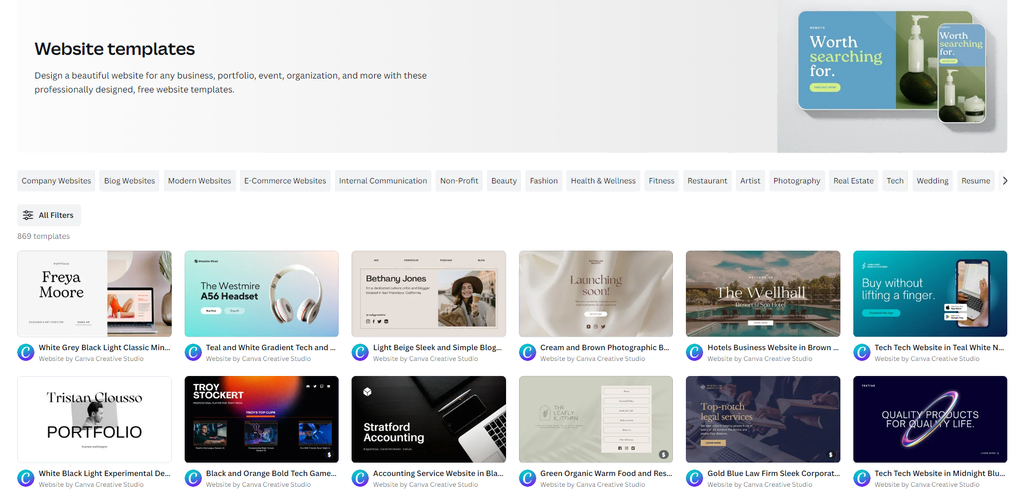Choose the Fitness category chip

tap(662, 181)
